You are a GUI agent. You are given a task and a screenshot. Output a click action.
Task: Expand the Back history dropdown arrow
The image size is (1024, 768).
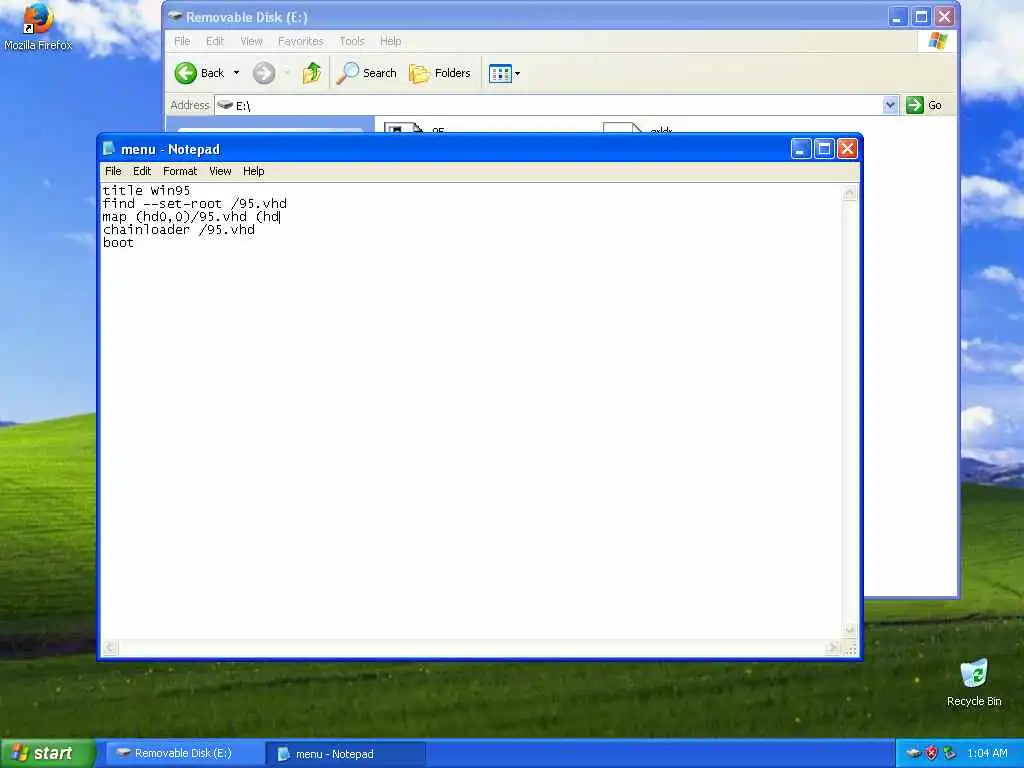pyautogui.click(x=236, y=73)
